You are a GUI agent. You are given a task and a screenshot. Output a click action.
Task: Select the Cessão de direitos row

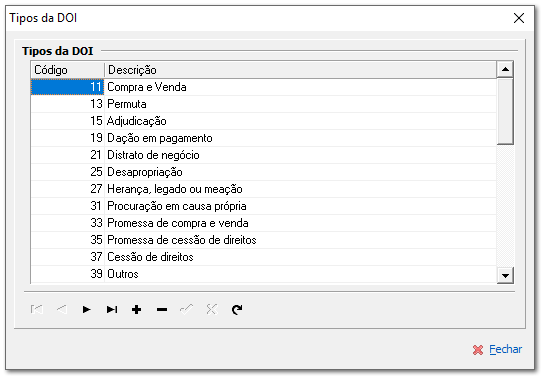[x=264, y=257]
